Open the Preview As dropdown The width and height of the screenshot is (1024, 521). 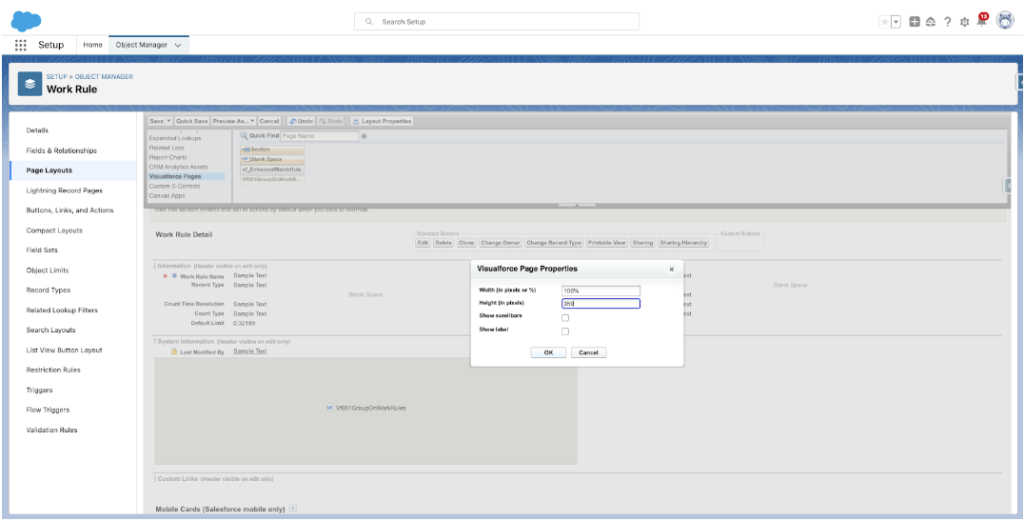[234, 121]
